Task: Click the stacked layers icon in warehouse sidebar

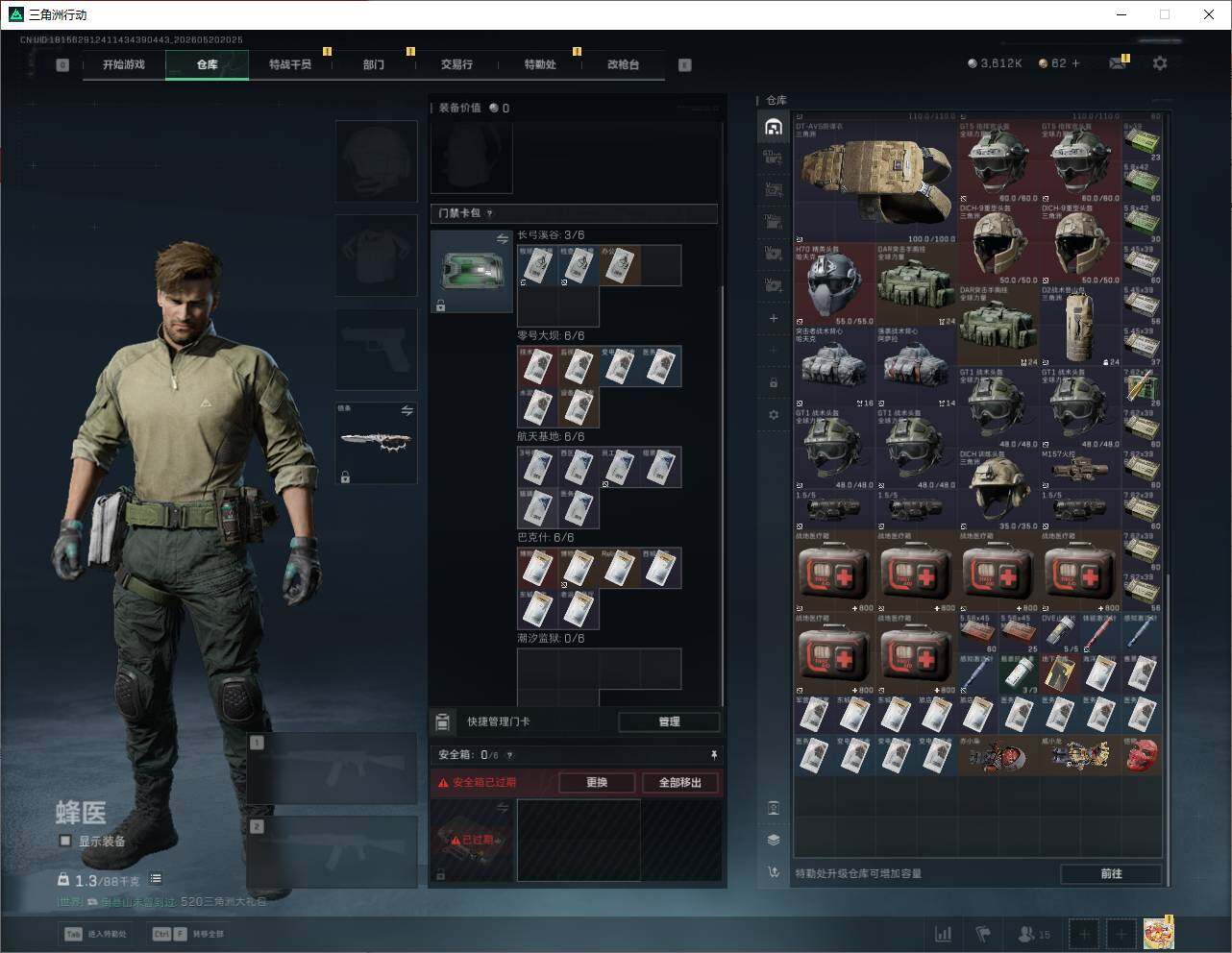Action: [x=774, y=840]
